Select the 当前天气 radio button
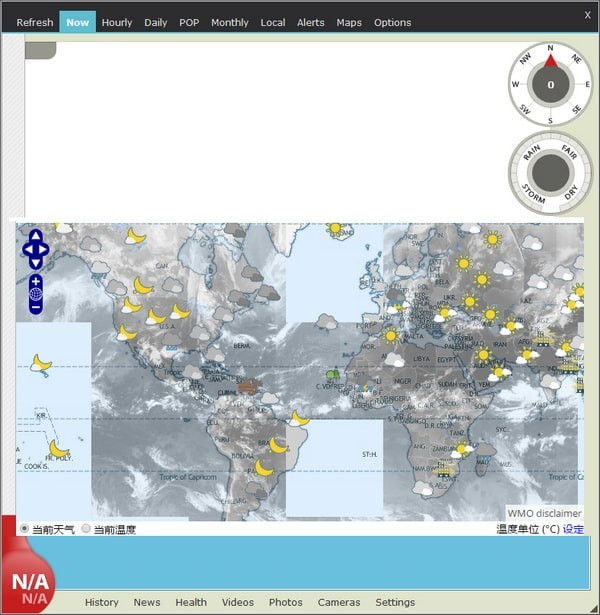 click(25, 529)
